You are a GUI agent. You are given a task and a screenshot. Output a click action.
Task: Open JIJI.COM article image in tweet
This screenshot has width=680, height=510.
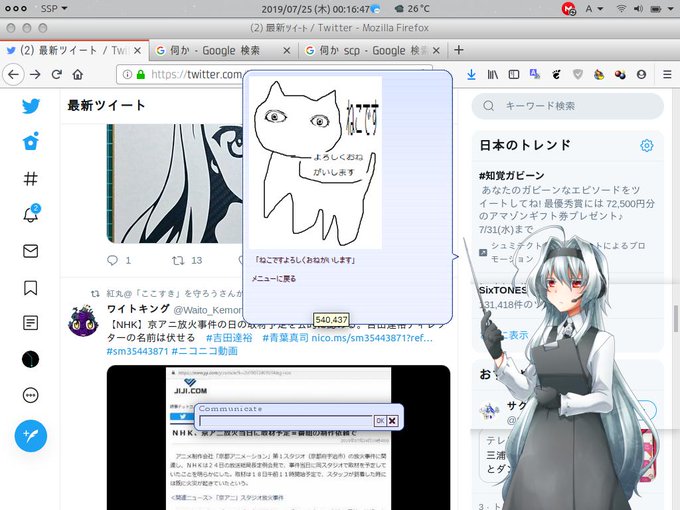(x=278, y=438)
